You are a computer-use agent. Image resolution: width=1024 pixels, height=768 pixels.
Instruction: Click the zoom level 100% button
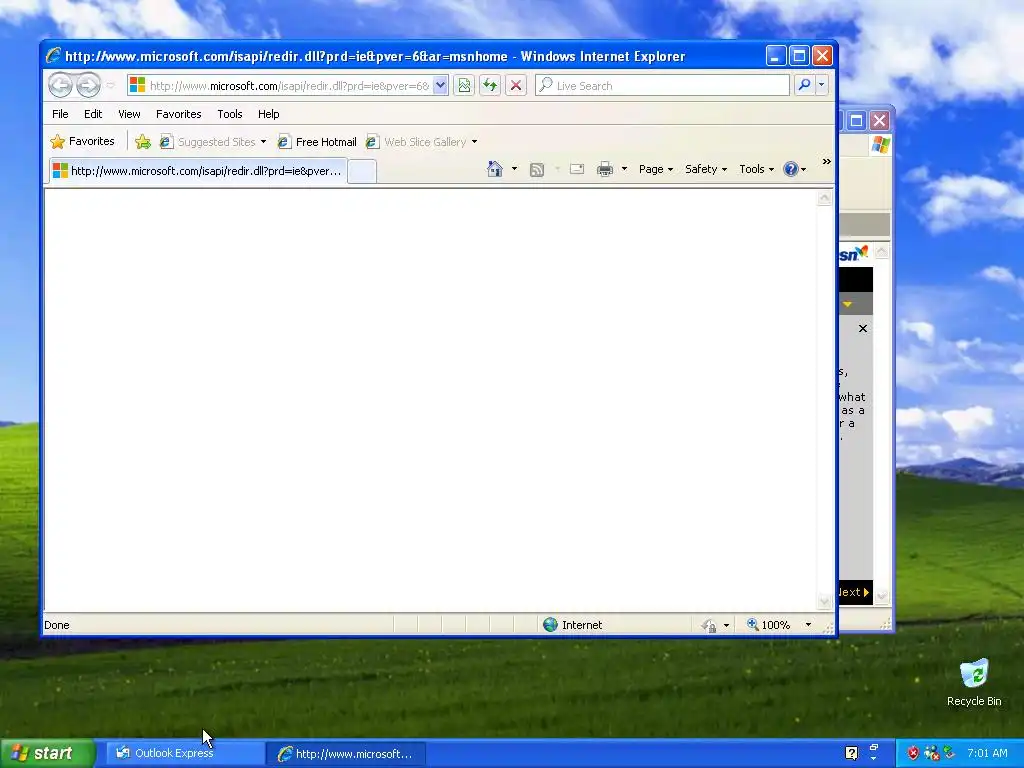[x=769, y=625]
